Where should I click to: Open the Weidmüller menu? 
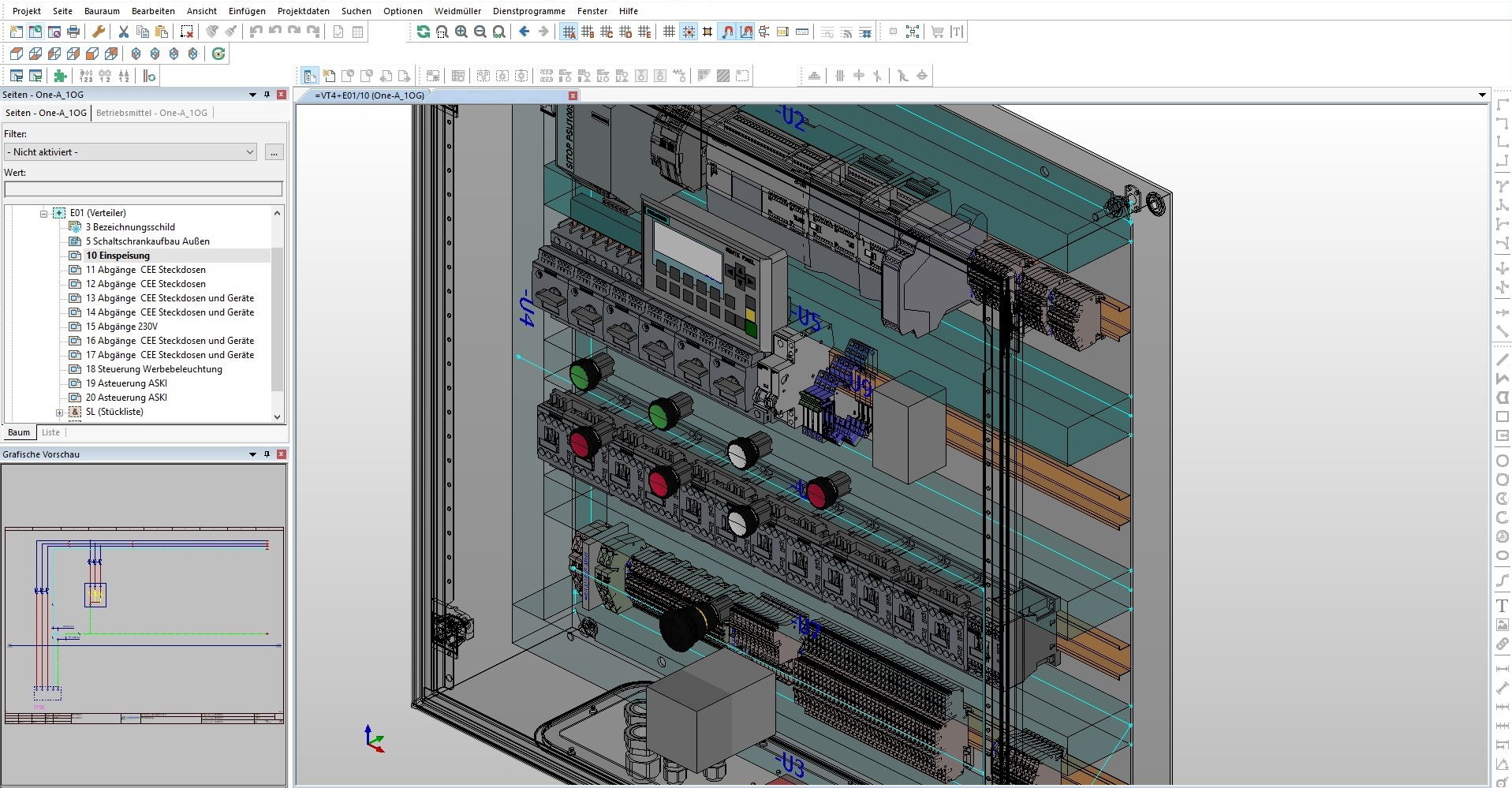457,11
